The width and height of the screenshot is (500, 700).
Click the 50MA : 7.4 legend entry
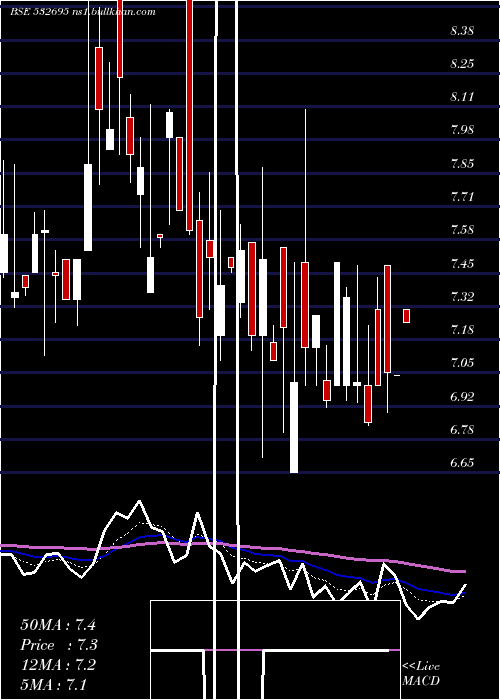pyautogui.click(x=58, y=625)
